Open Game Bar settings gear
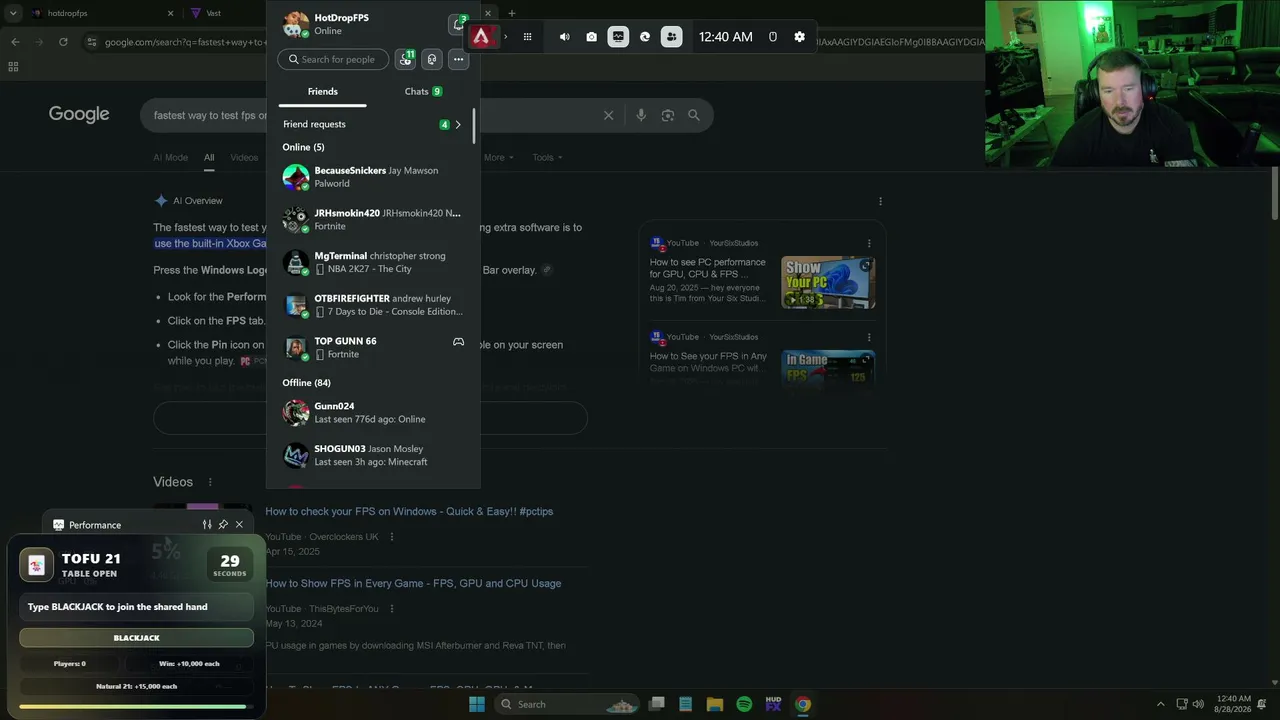 (799, 37)
